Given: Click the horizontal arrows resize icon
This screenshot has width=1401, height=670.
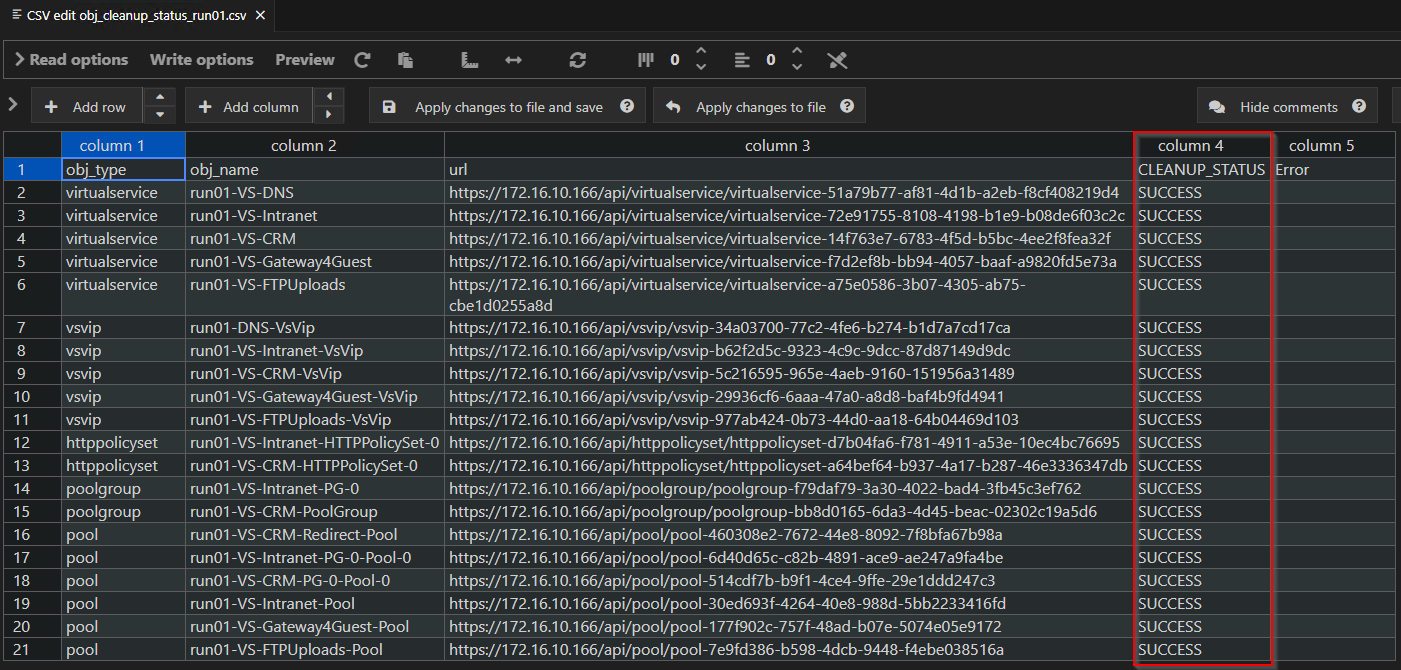Looking at the screenshot, I should [x=513, y=60].
